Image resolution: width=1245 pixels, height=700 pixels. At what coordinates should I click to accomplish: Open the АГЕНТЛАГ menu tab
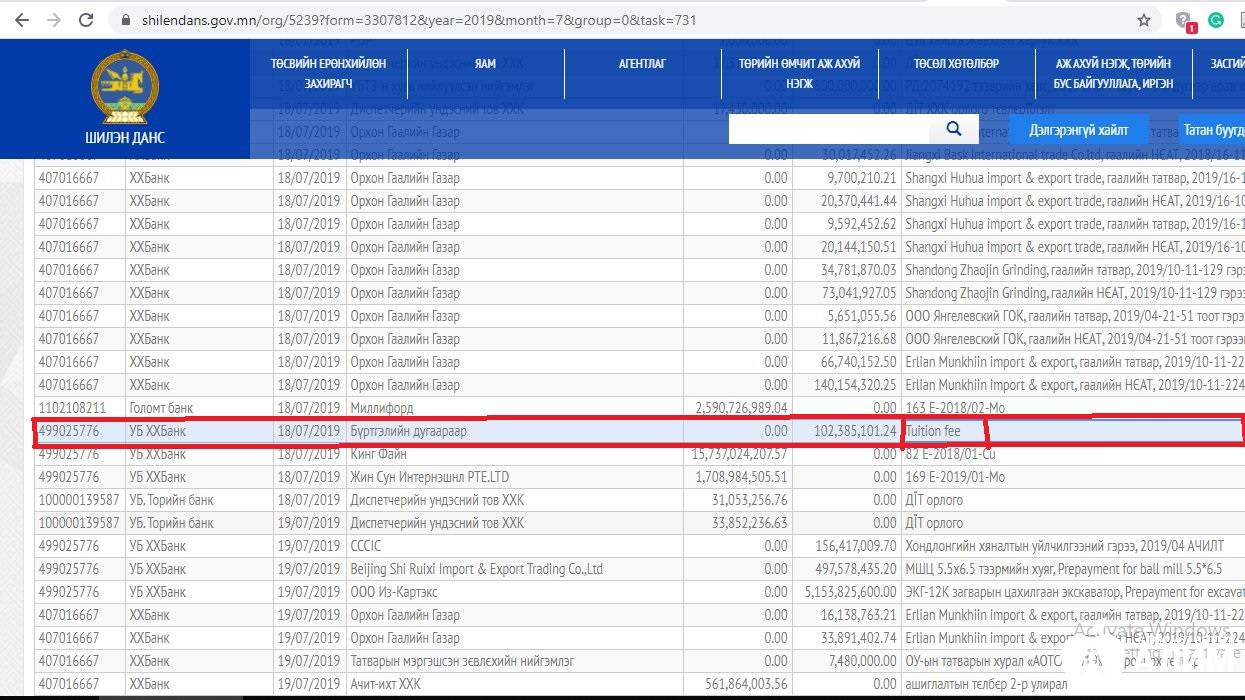click(642, 64)
